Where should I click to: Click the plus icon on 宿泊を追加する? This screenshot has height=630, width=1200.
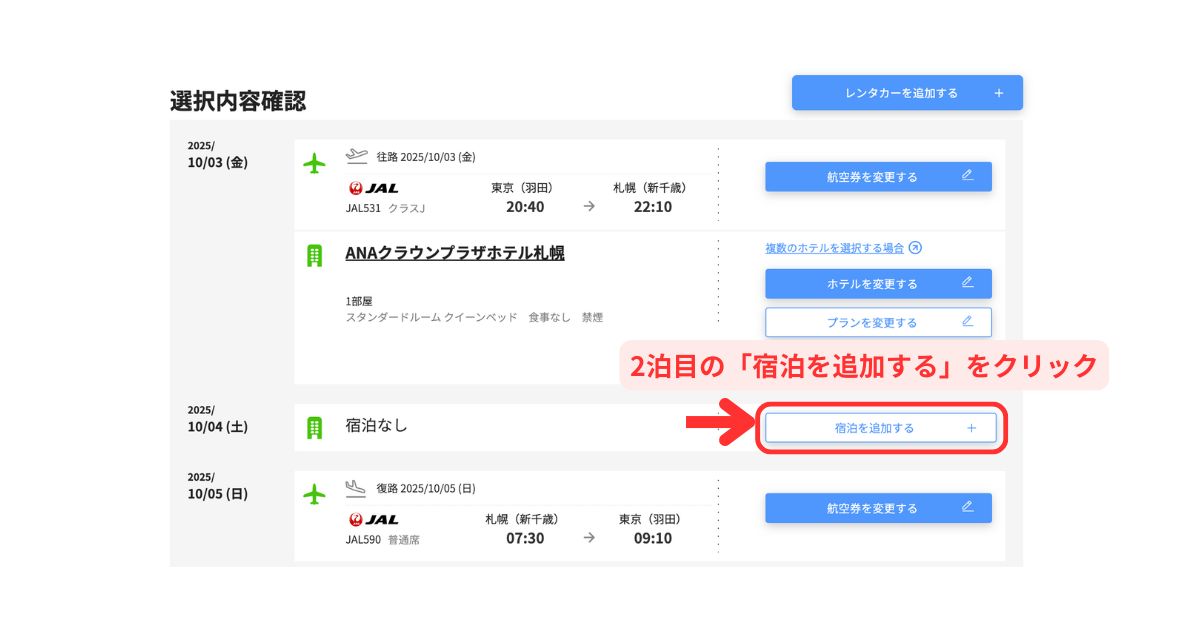(971, 428)
